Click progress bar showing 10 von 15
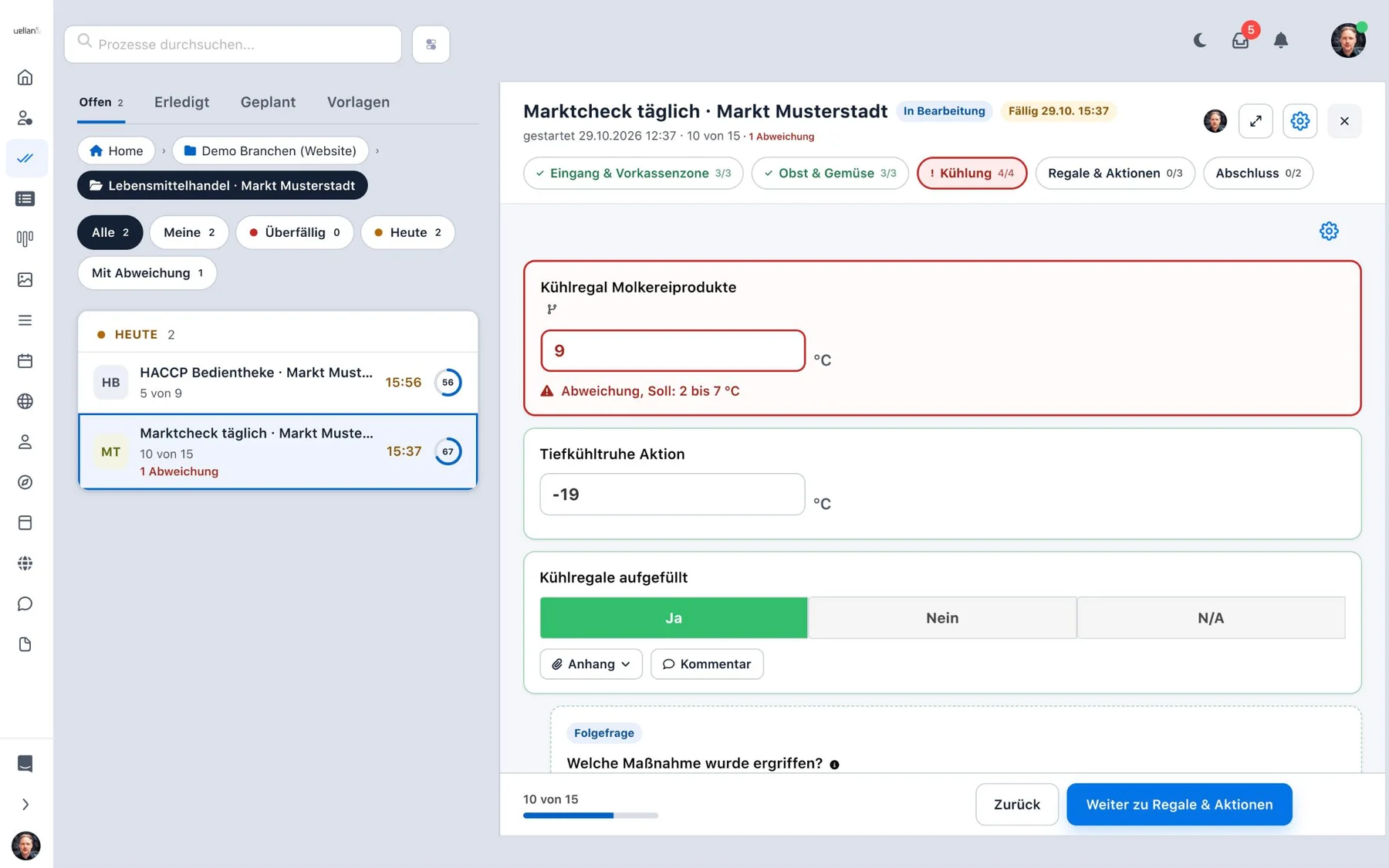Viewport: 1389px width, 868px height. tap(590, 816)
